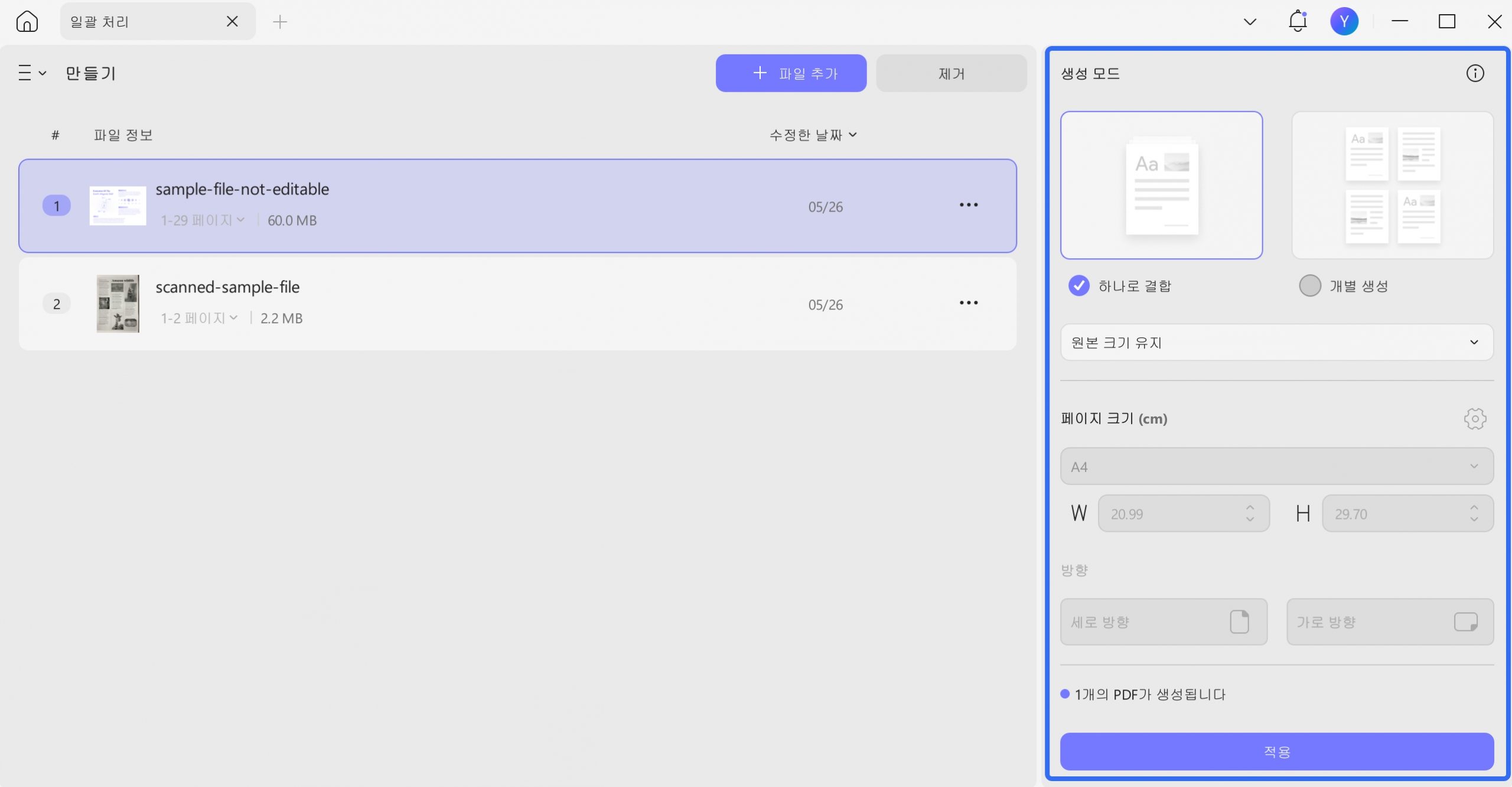Click the 파일 추가 button

tap(791, 73)
